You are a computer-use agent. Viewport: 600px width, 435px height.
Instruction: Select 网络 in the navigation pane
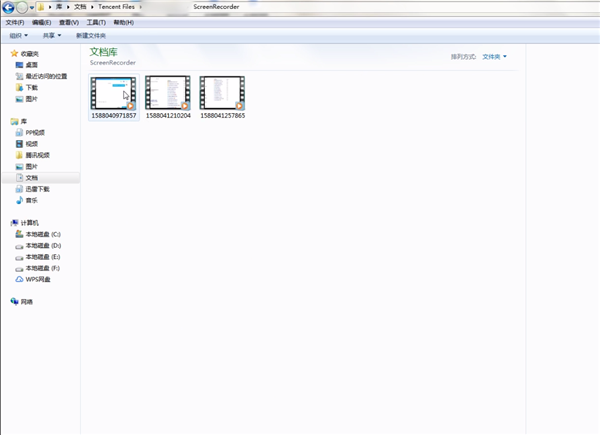[x=22, y=302]
